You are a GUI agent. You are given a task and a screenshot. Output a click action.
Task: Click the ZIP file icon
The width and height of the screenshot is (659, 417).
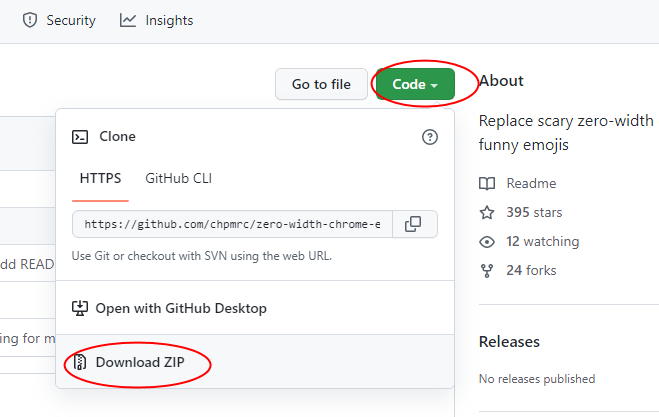point(80,362)
